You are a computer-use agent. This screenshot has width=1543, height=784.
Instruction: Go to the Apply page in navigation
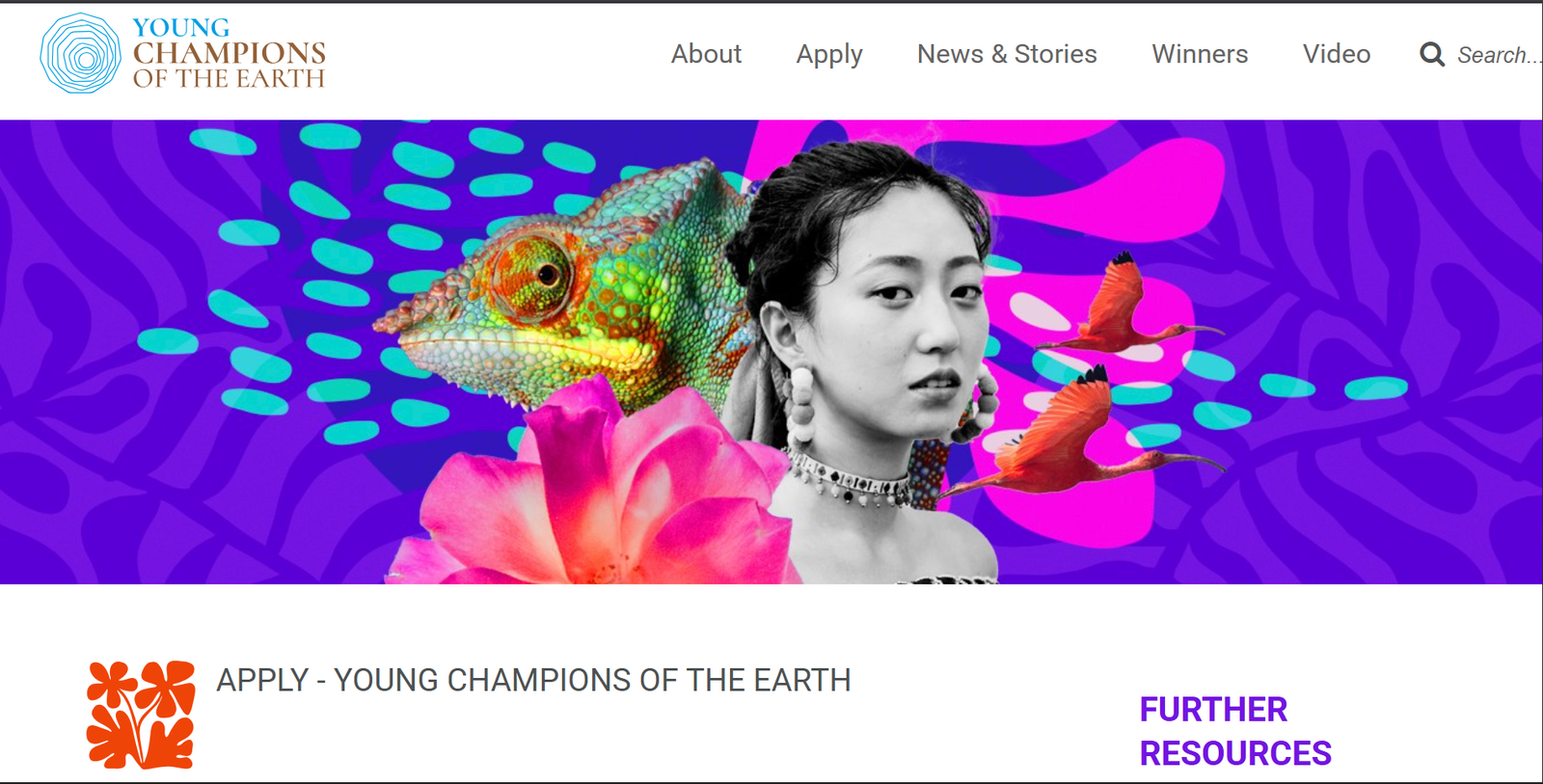829,55
